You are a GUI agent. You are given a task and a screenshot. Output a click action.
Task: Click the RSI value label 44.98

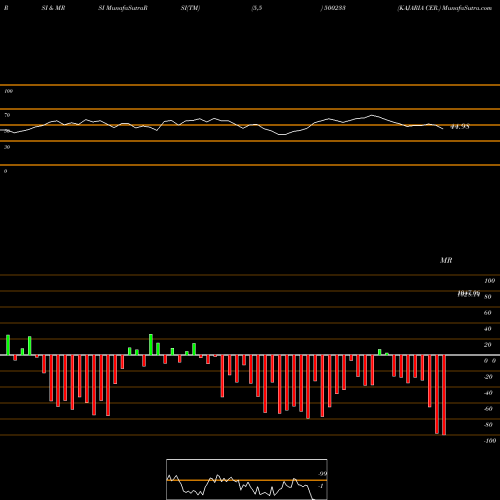click(460, 127)
